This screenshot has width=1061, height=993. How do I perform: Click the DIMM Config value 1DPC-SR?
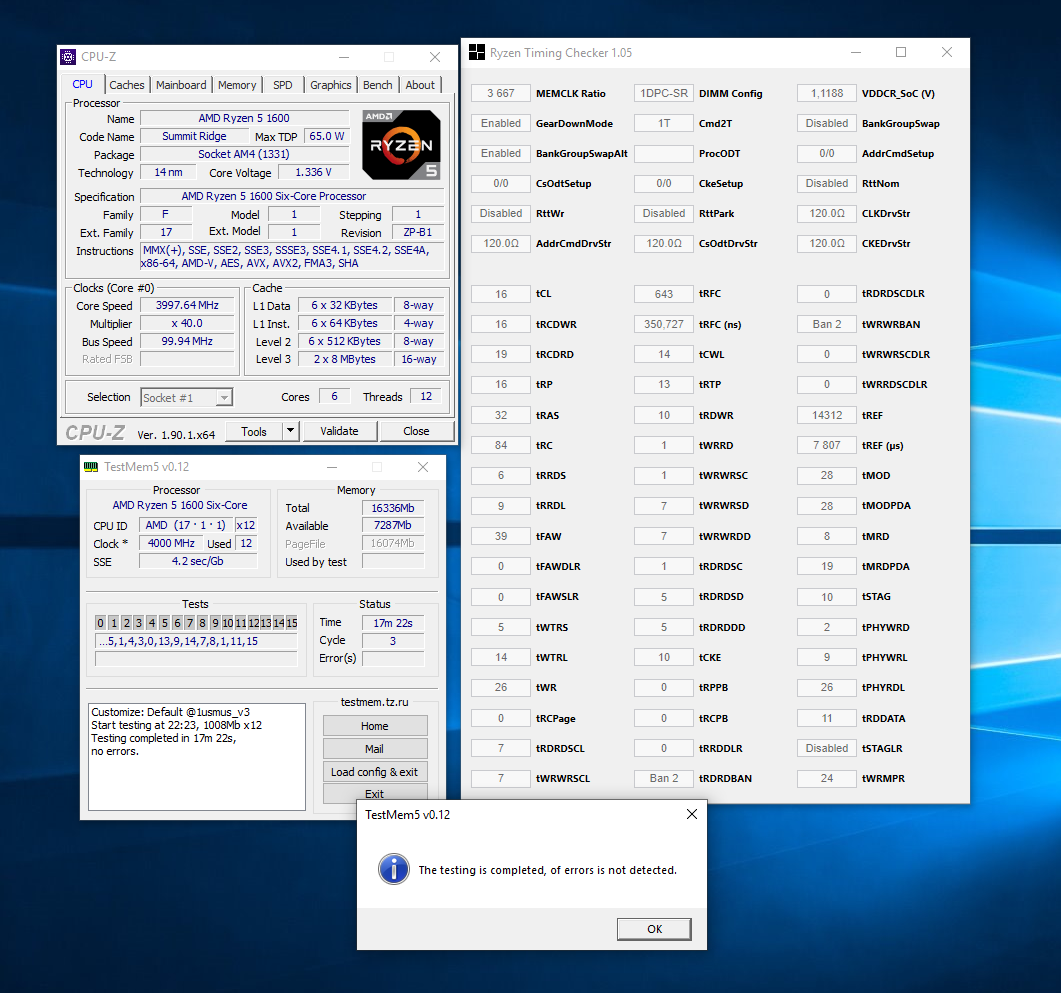pos(664,93)
